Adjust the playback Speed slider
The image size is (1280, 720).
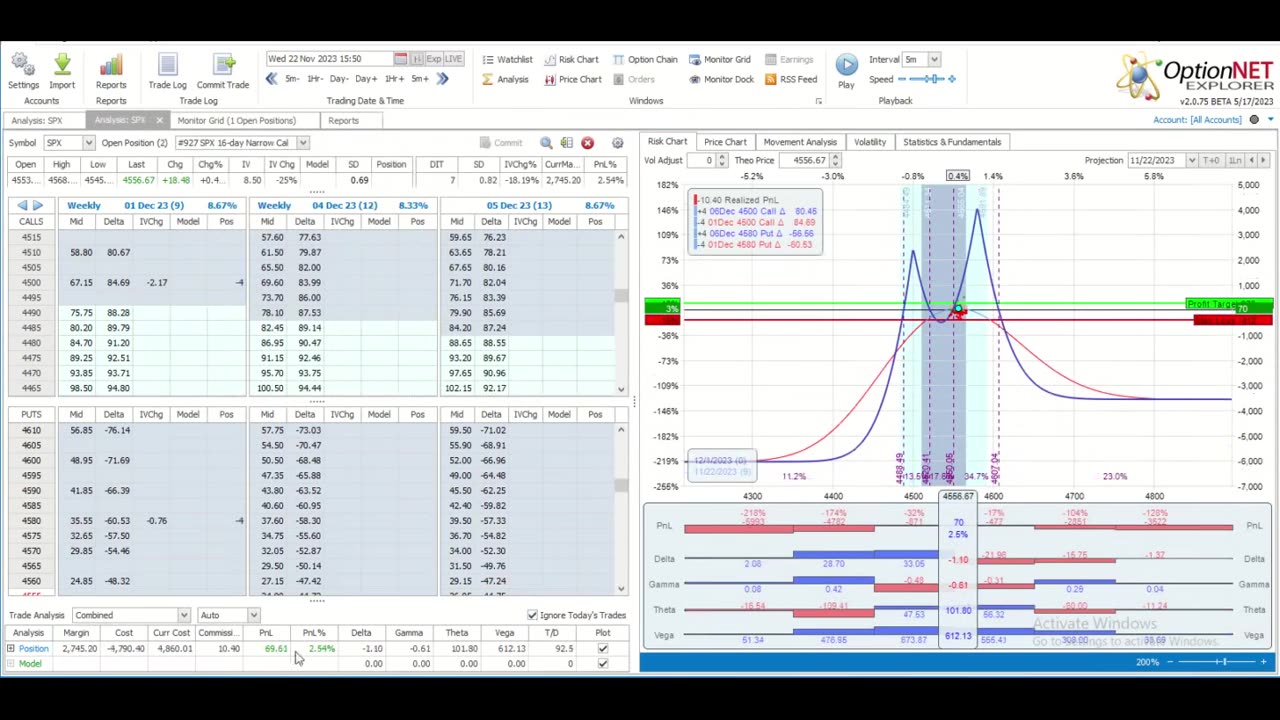(929, 79)
